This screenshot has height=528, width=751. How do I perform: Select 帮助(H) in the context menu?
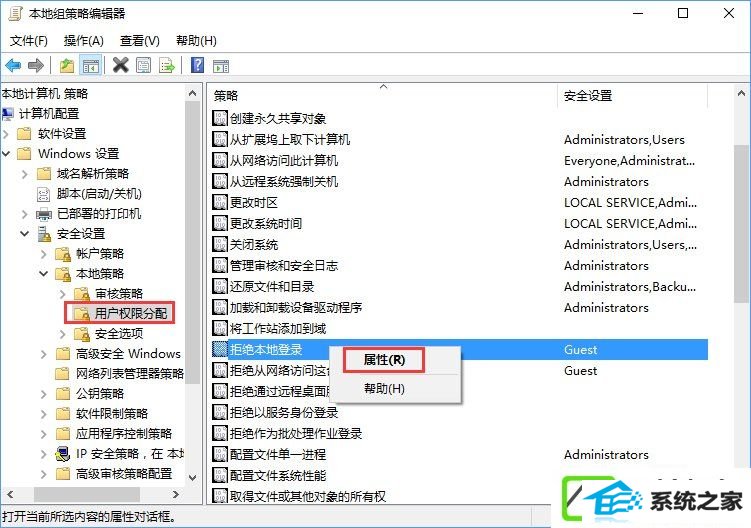[384, 389]
